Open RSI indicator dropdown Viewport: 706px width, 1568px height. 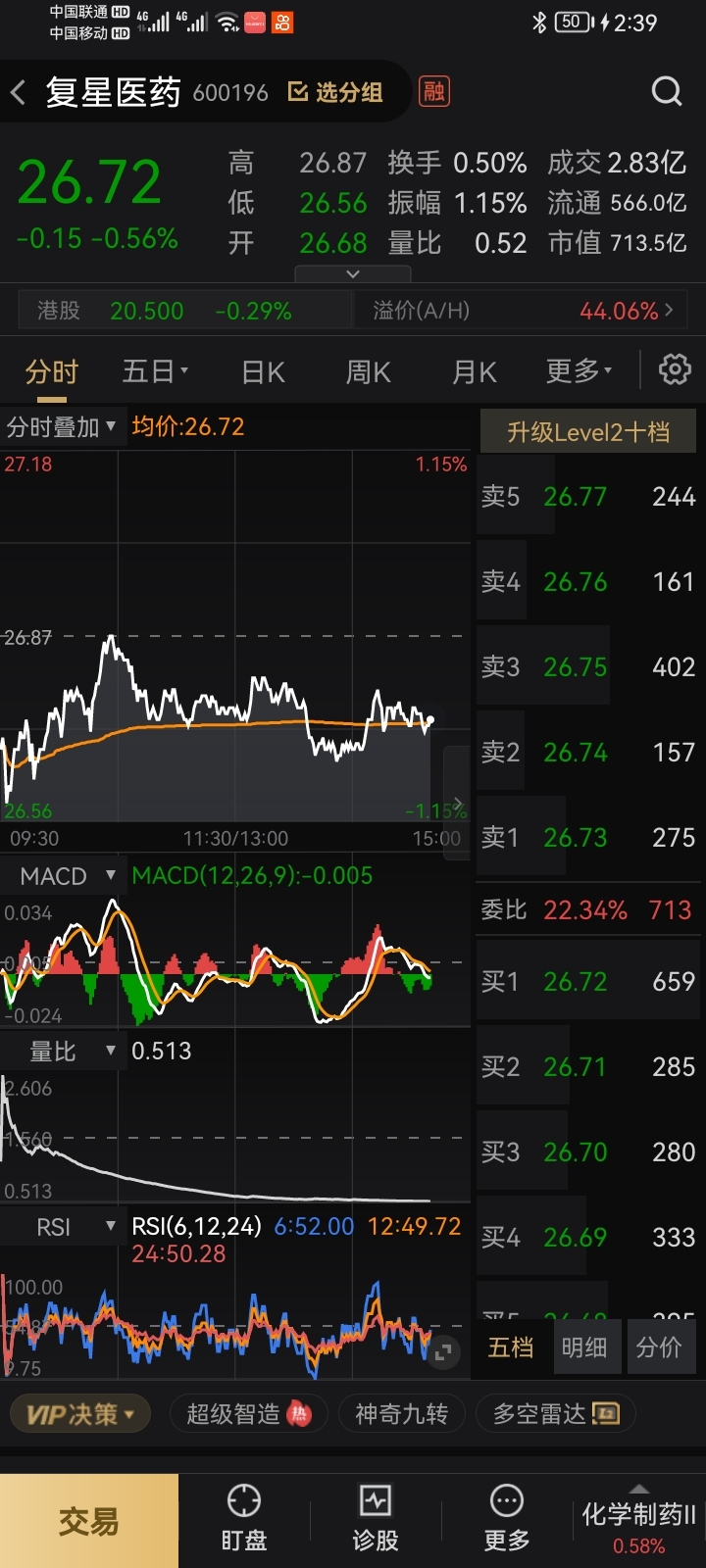(64, 1227)
